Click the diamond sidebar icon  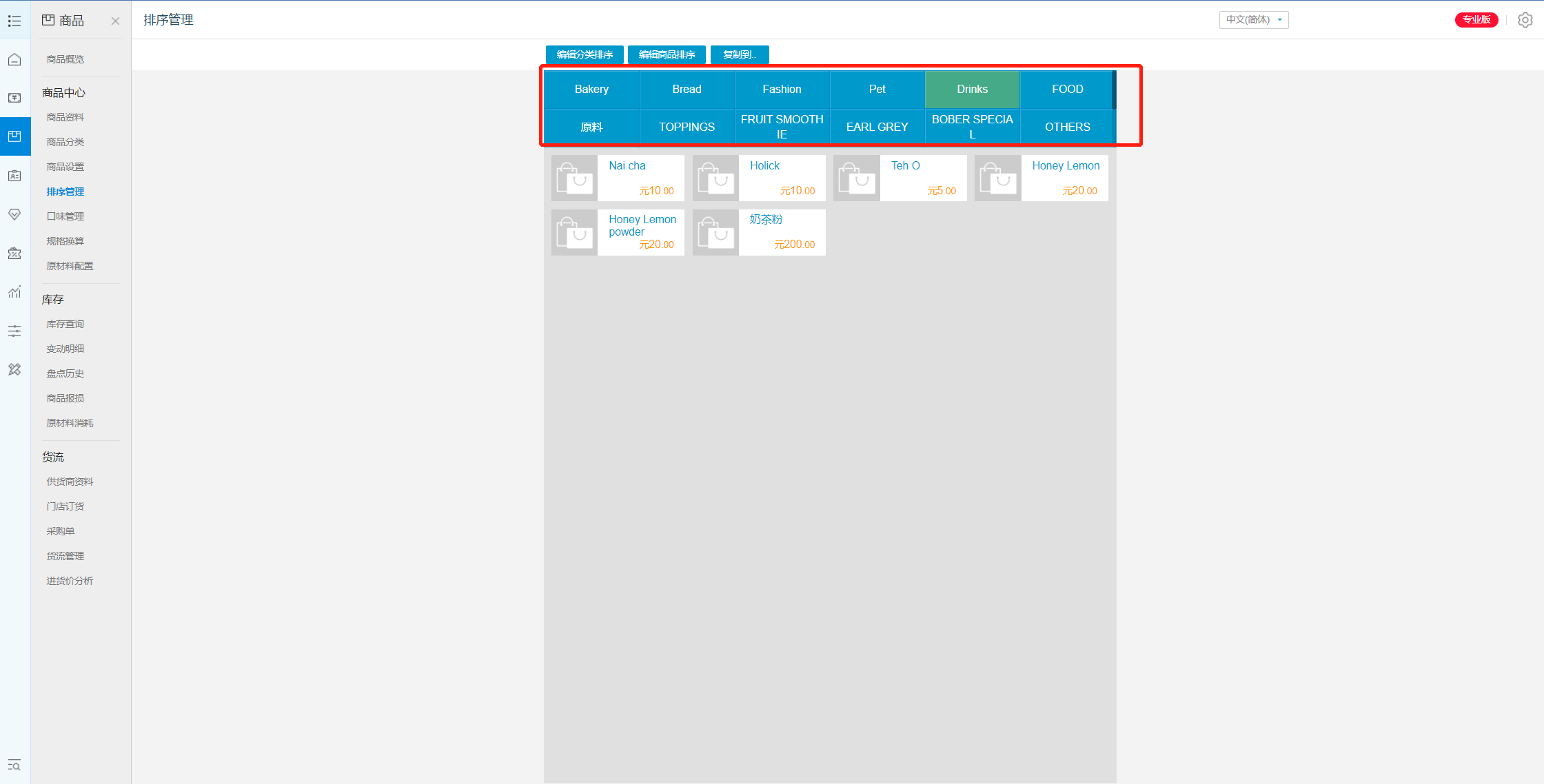click(14, 214)
